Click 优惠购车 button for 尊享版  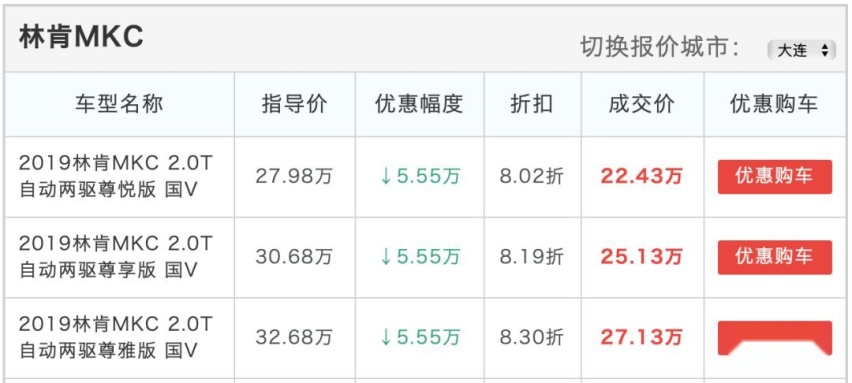pos(774,257)
